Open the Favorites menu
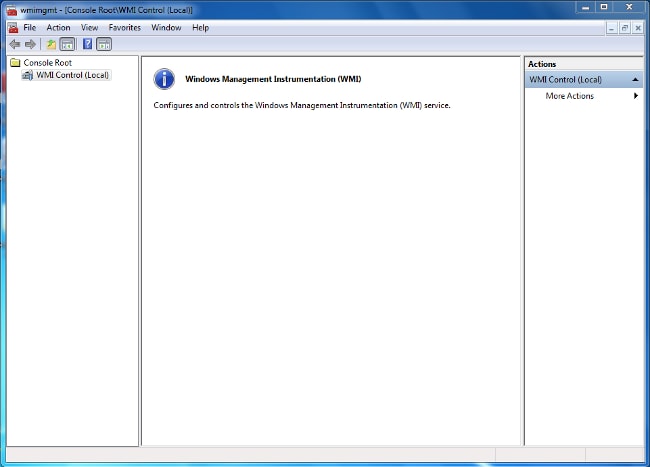 (125, 28)
